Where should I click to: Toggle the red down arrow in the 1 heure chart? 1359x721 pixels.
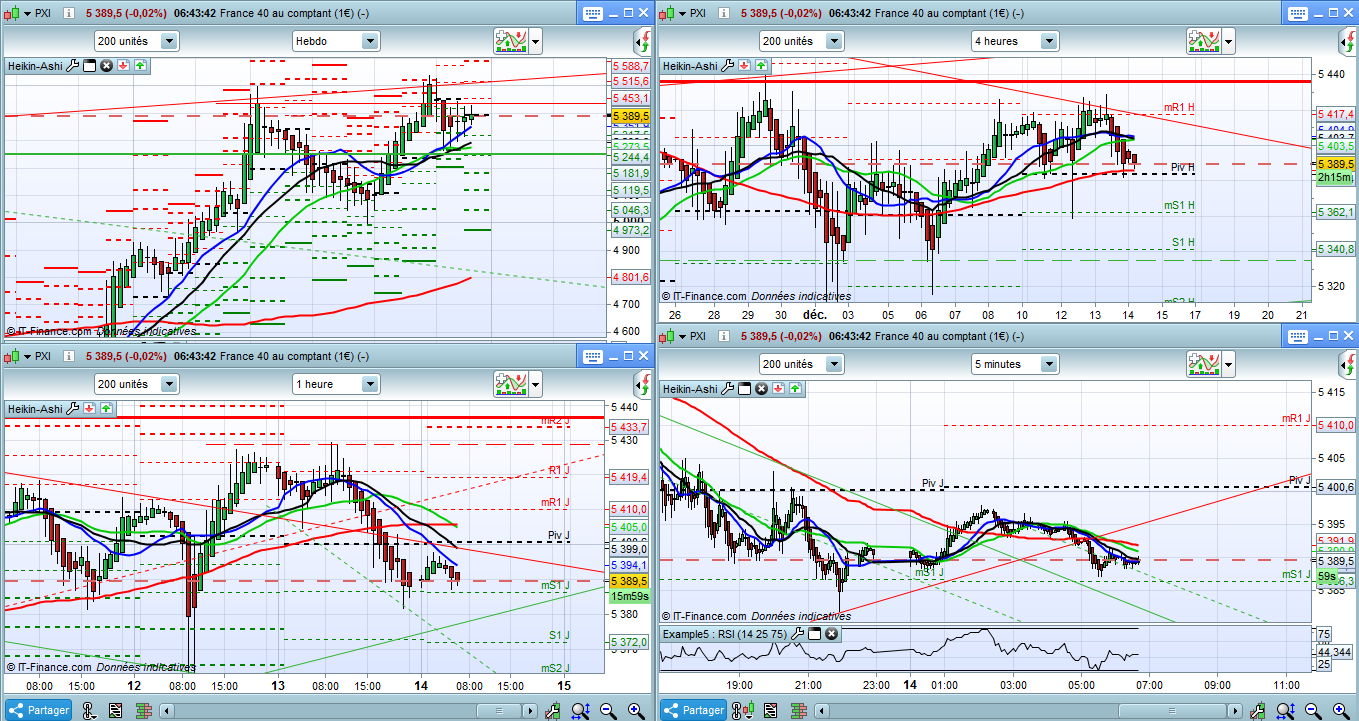tap(89, 409)
